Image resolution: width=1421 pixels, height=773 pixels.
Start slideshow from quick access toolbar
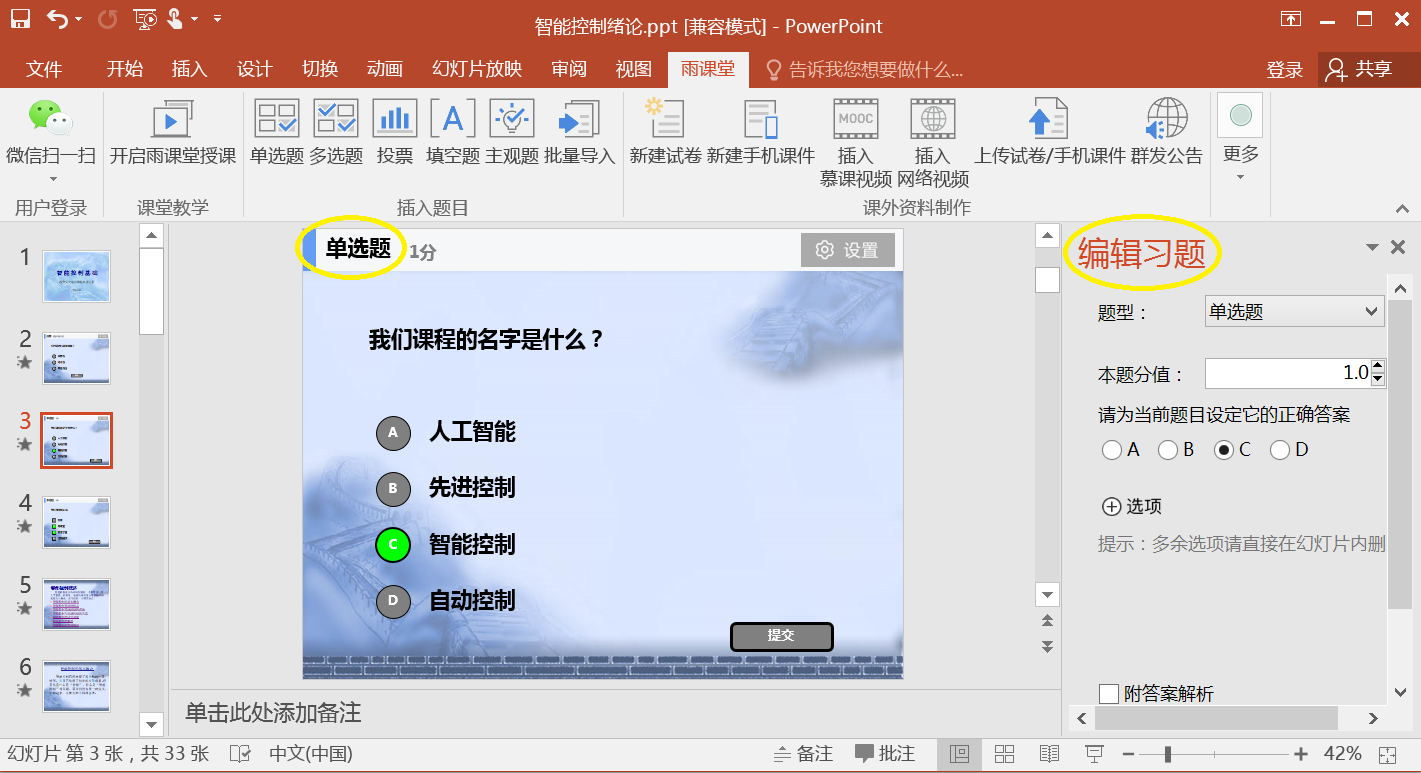click(145, 18)
